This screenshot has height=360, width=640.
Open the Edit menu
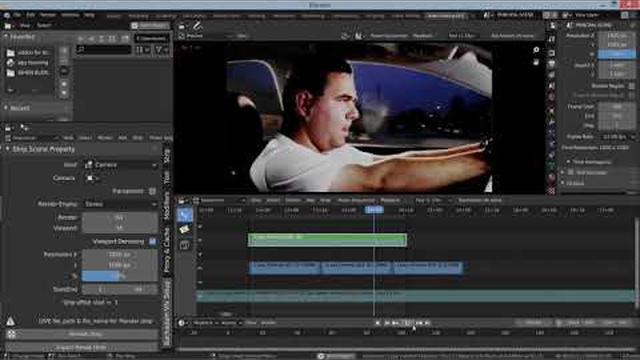(x=31, y=15)
